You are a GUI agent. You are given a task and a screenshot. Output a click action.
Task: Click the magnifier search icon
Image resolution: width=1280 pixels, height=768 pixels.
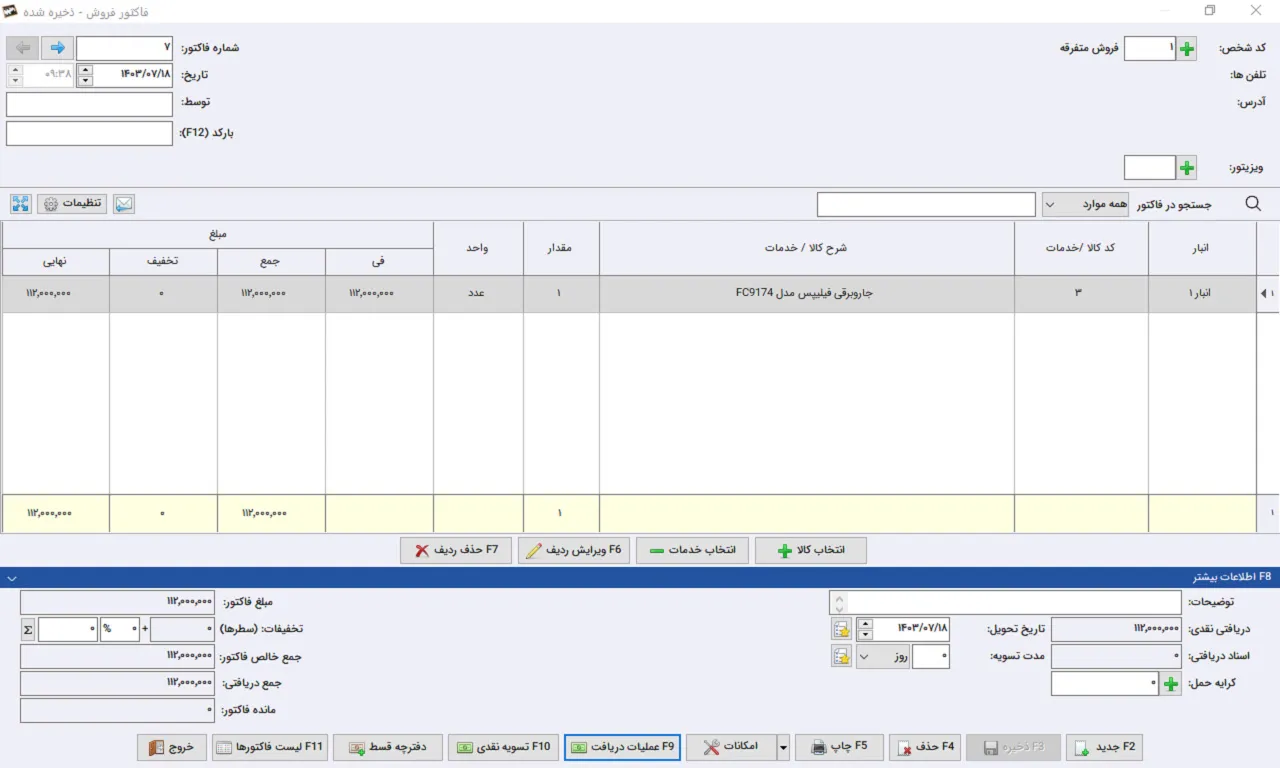[1253, 204]
